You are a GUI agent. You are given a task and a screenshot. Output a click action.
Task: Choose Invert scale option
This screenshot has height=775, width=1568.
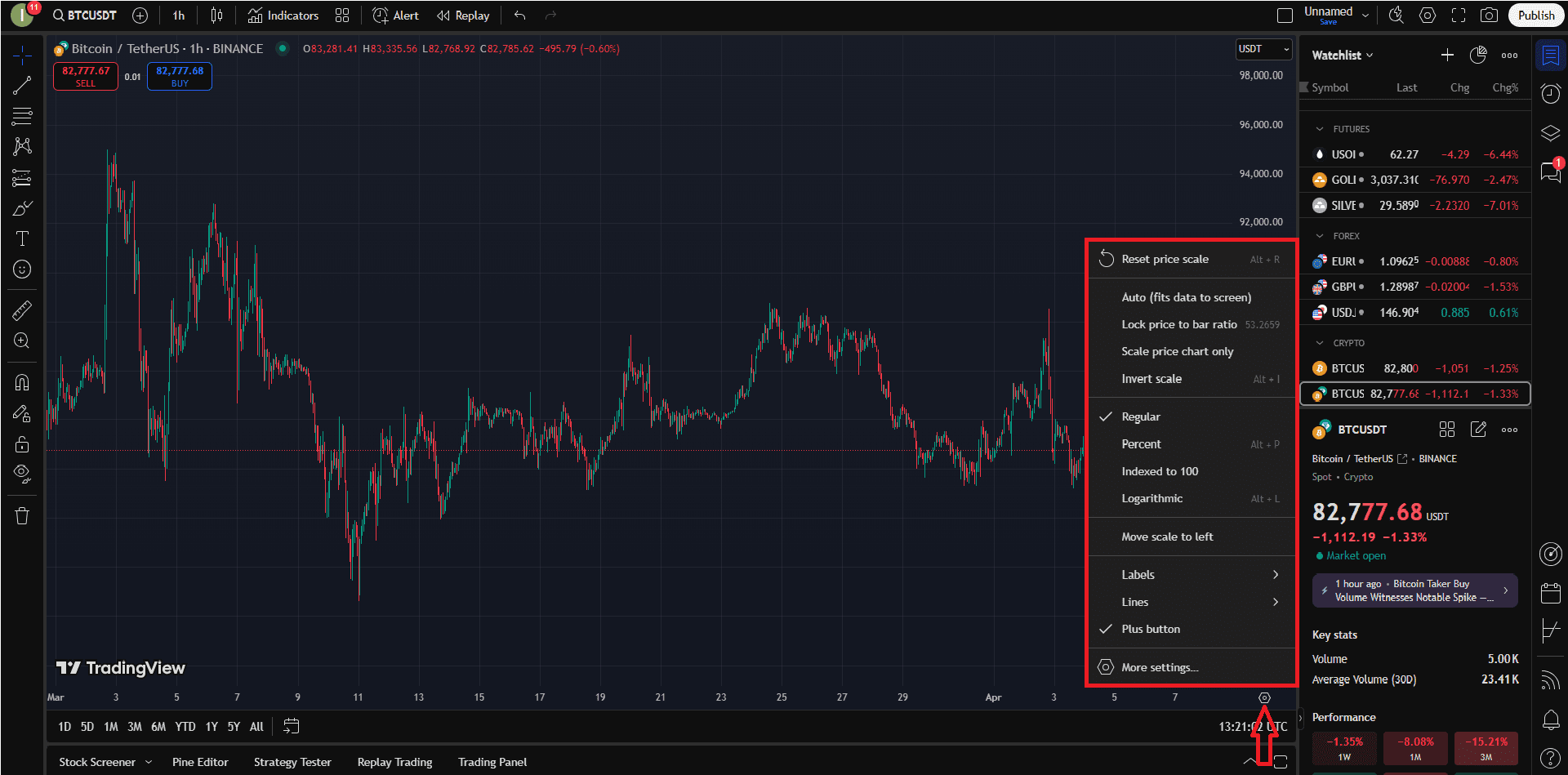click(x=1192, y=379)
